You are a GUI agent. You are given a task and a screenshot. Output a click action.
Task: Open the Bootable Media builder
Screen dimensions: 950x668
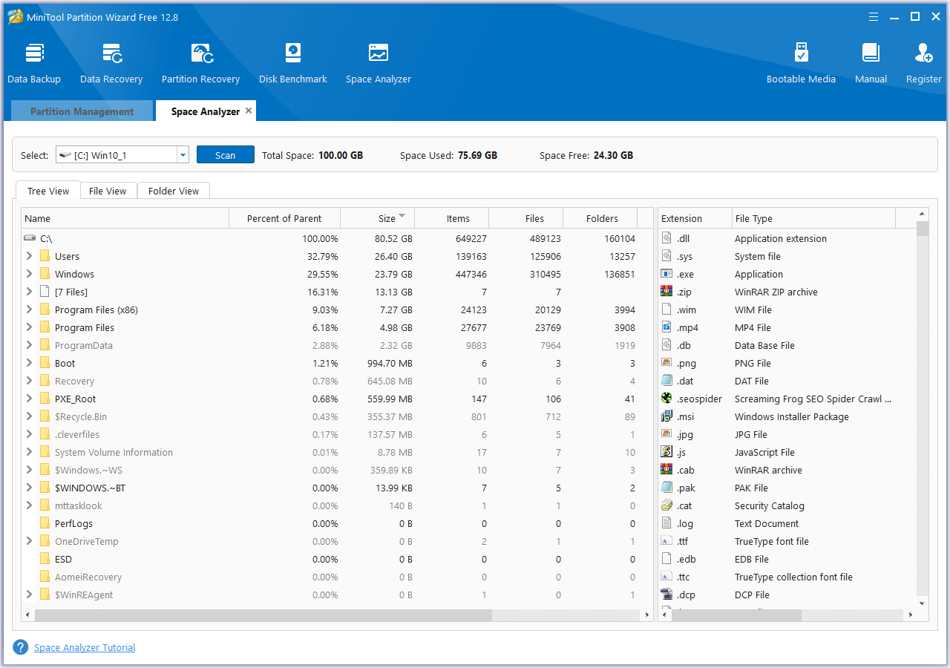[x=800, y=62]
